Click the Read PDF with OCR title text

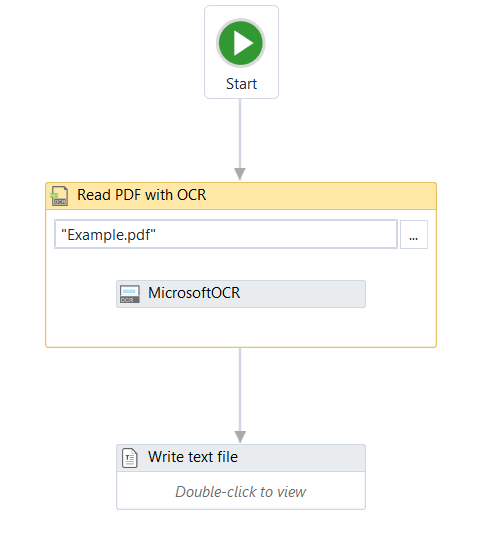point(142,195)
